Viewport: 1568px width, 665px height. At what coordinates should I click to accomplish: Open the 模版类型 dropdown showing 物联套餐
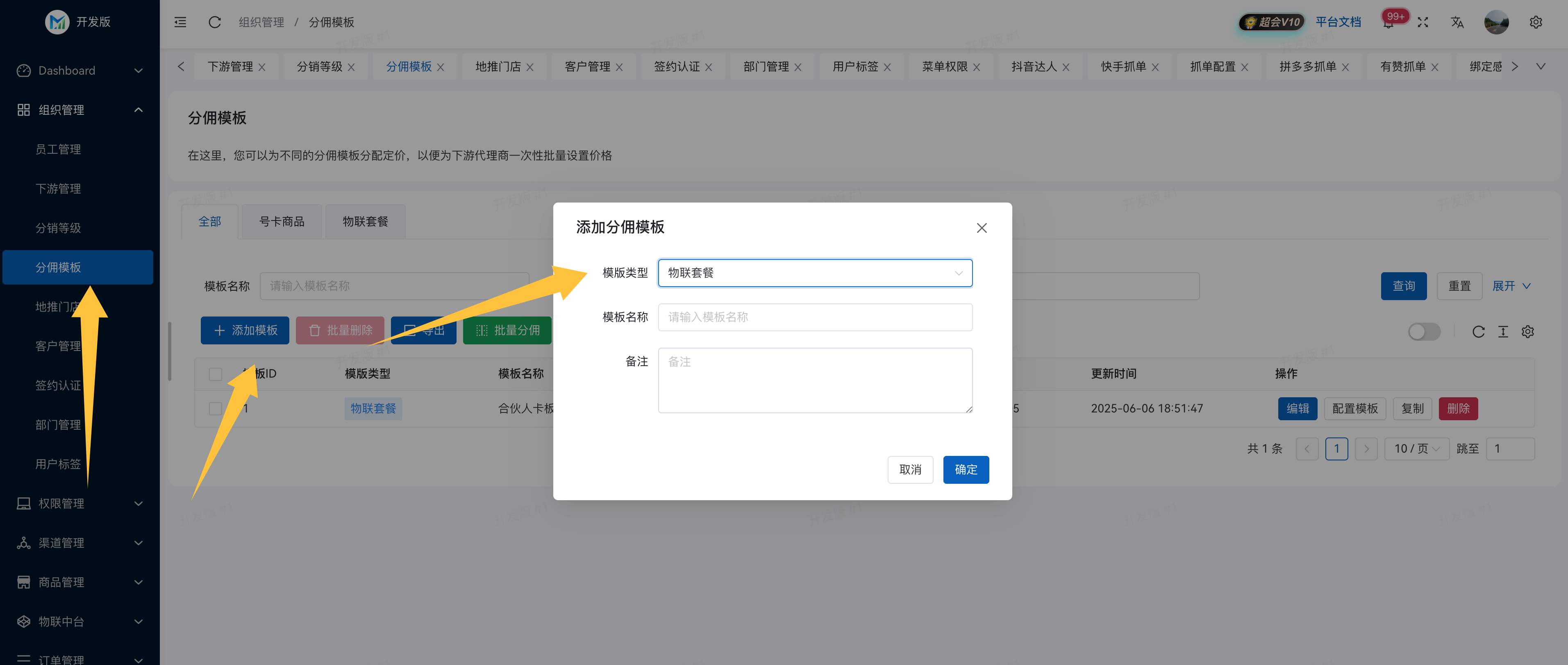(x=814, y=273)
